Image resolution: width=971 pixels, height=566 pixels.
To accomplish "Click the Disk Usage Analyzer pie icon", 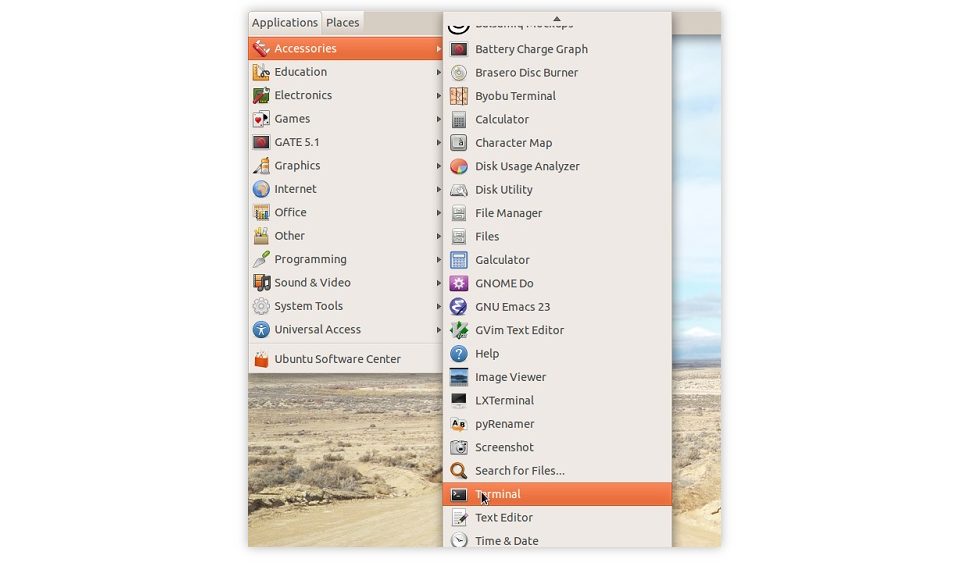I will [x=459, y=166].
